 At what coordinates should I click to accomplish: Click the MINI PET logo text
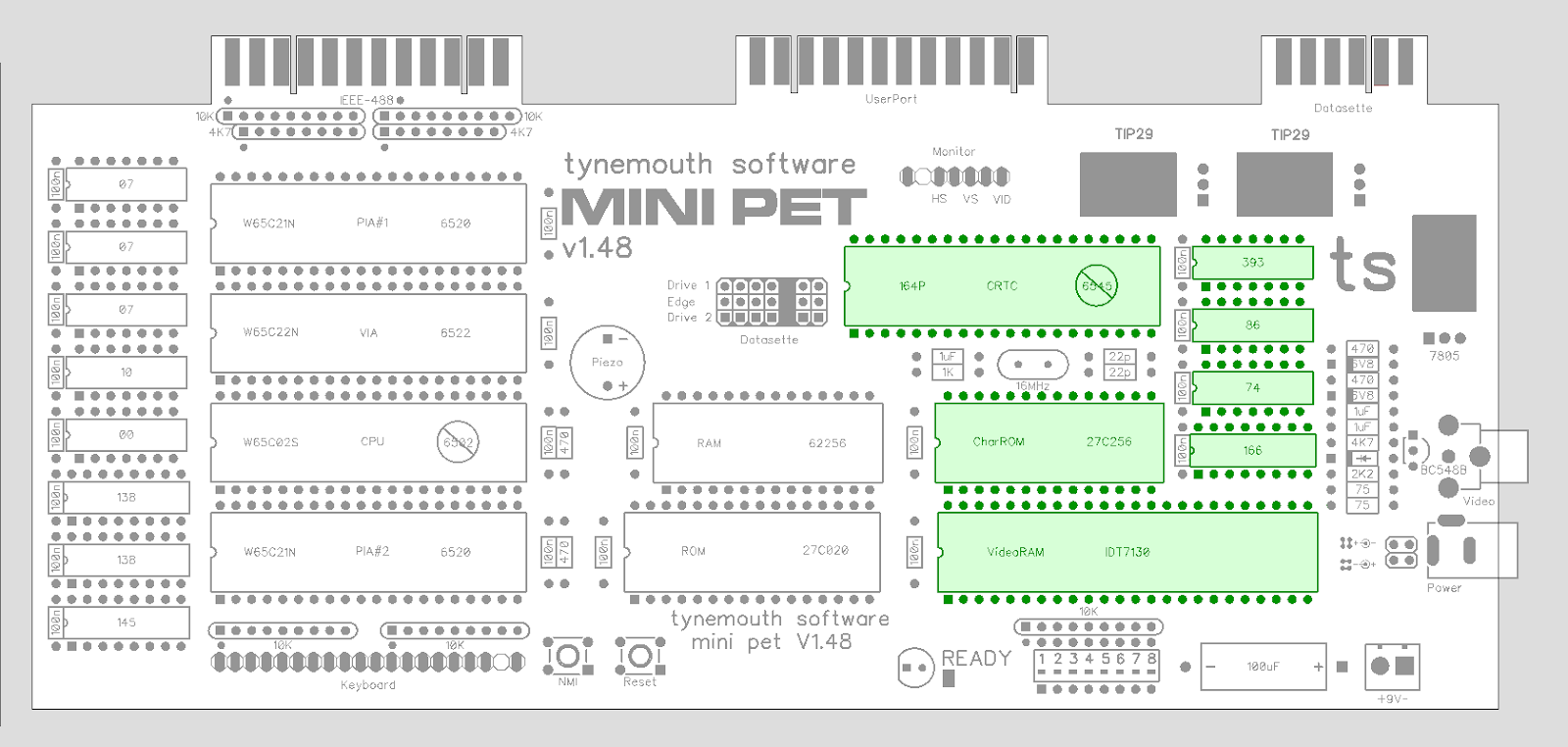[x=714, y=206]
